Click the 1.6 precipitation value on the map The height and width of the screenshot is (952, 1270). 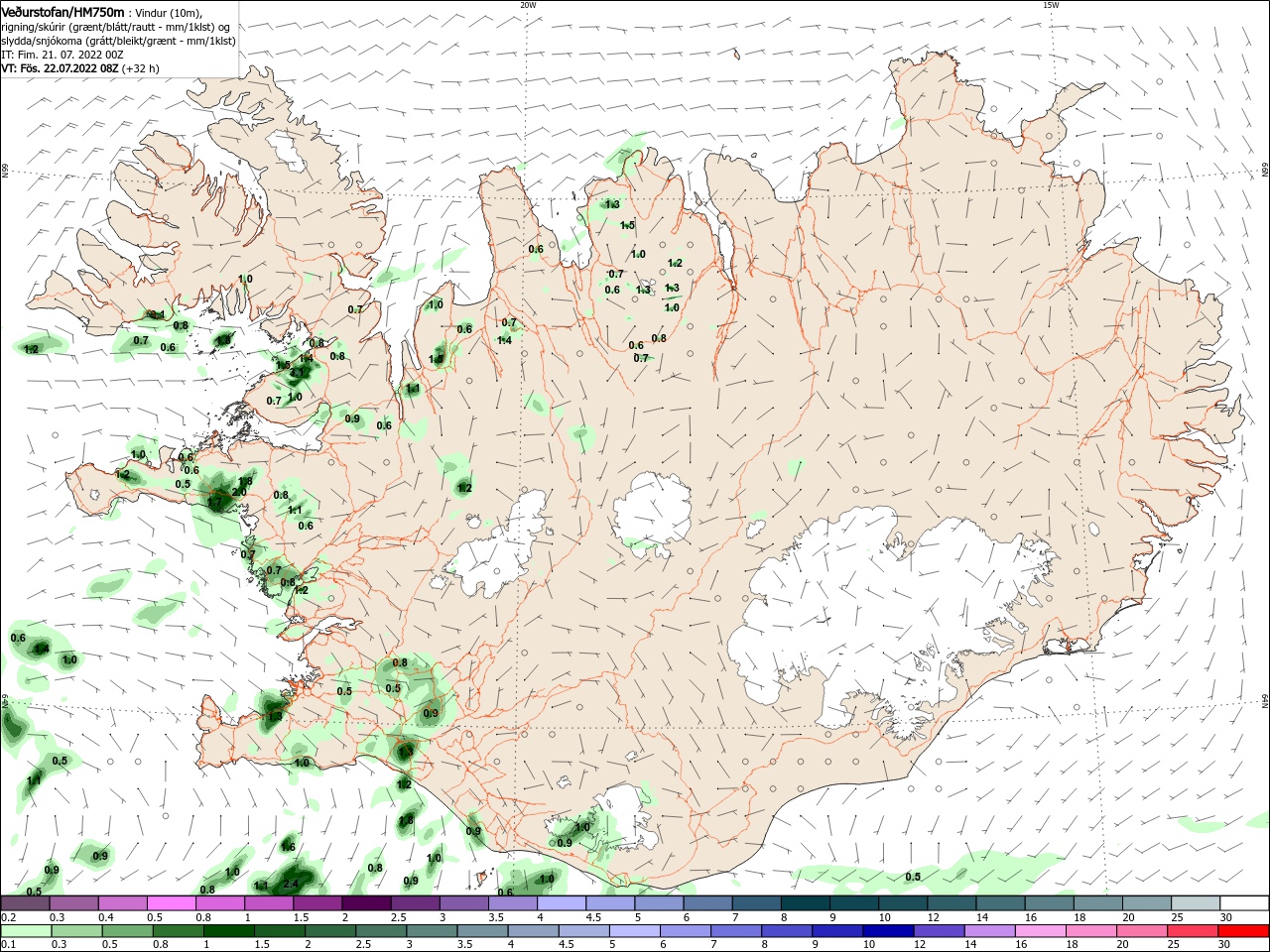tap(288, 847)
